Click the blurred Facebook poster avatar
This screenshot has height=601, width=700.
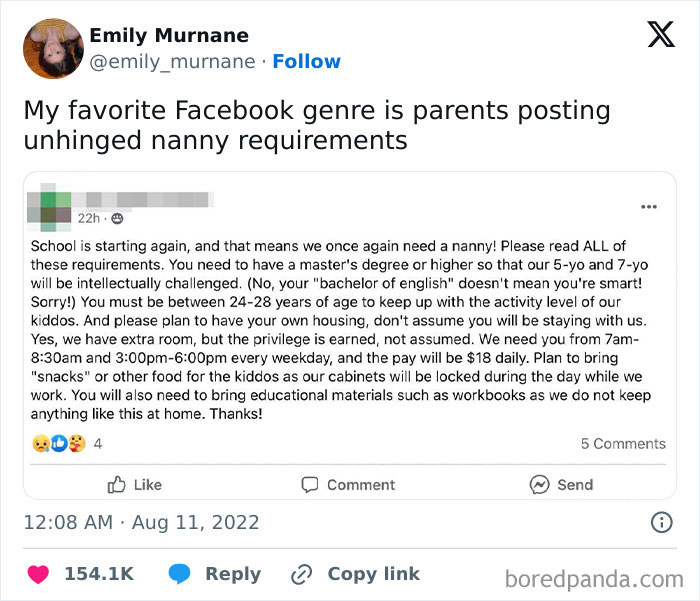(x=50, y=203)
